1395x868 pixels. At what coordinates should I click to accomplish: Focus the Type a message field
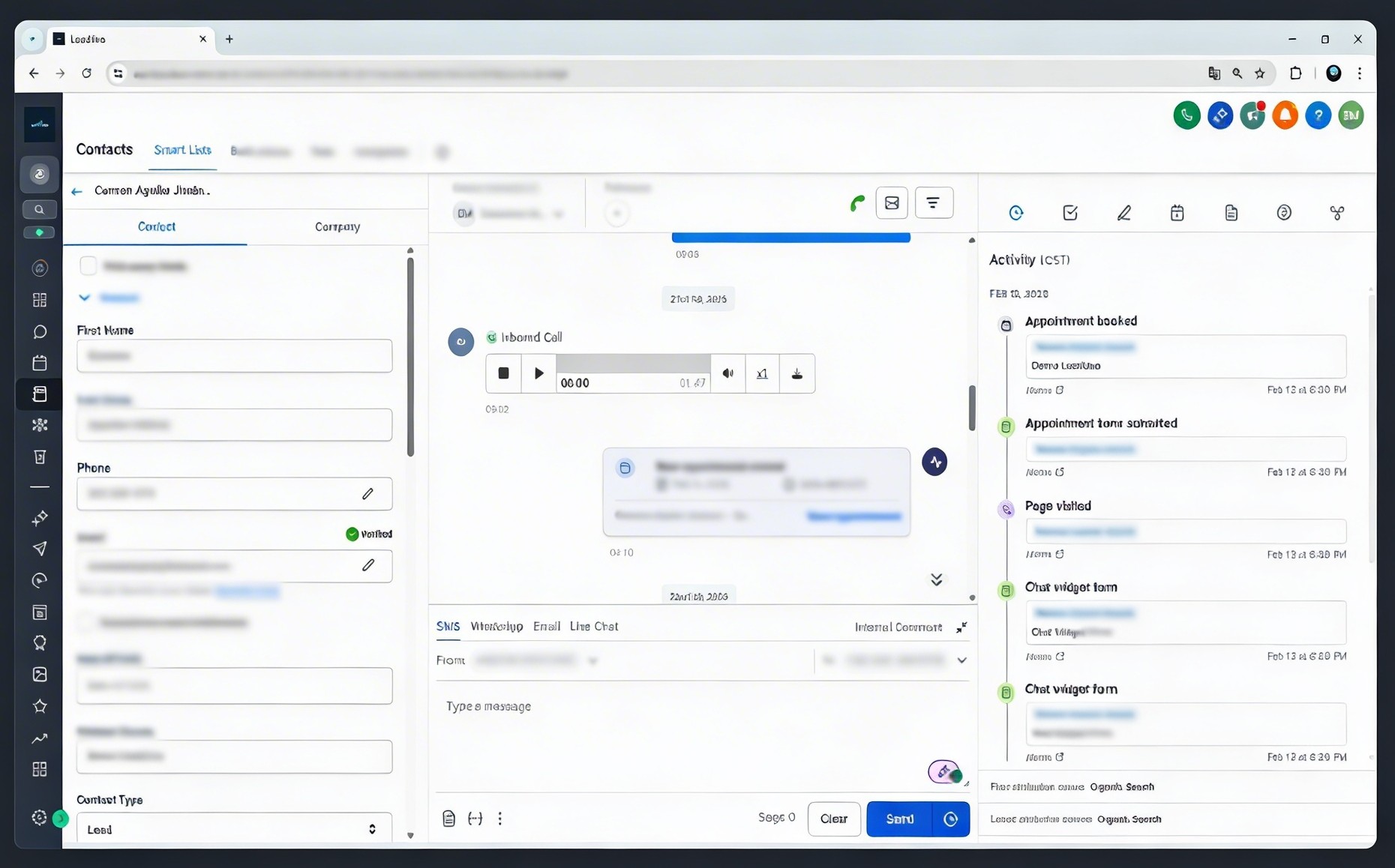pyautogui.click(x=702, y=736)
